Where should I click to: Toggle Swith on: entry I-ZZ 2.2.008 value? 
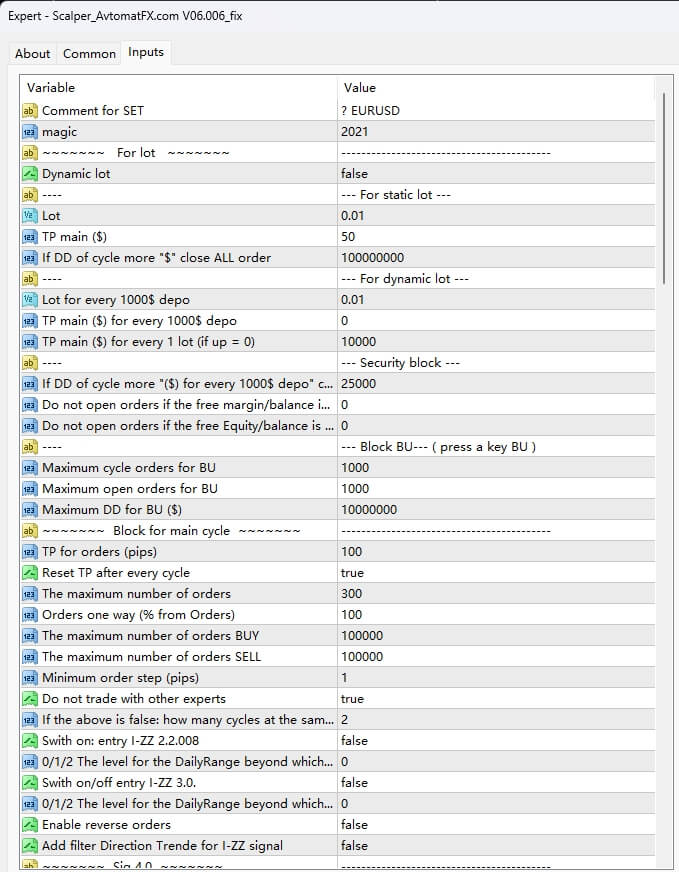496,741
